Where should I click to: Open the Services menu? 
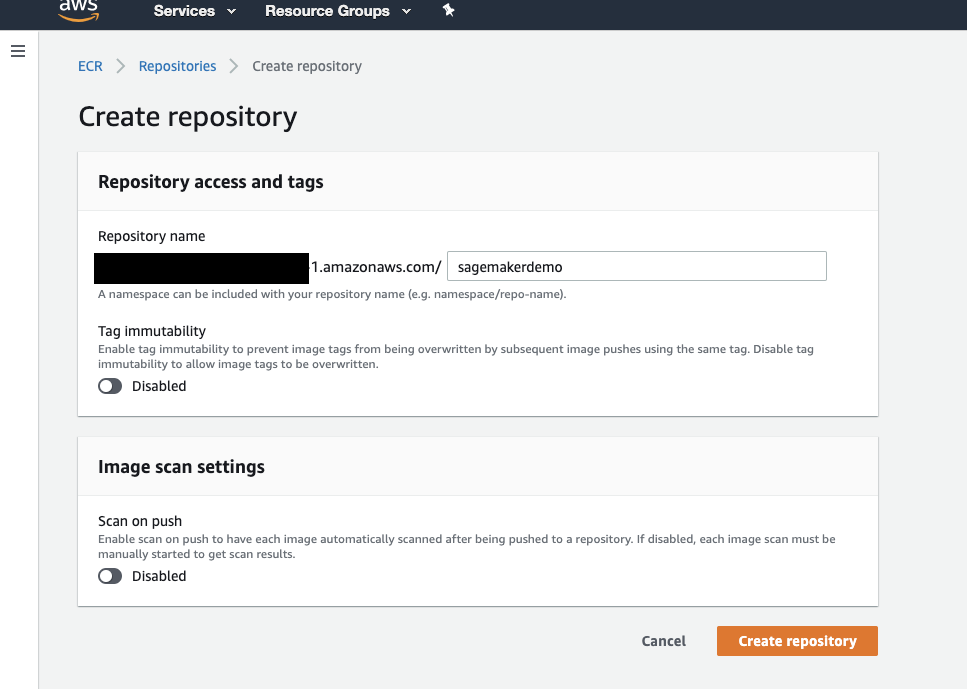[x=184, y=11]
